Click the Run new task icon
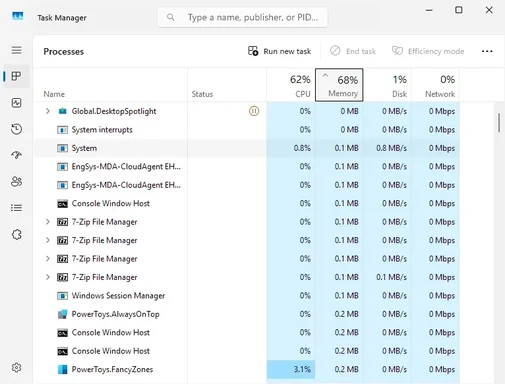The height and width of the screenshot is (384, 505). pyautogui.click(x=253, y=51)
